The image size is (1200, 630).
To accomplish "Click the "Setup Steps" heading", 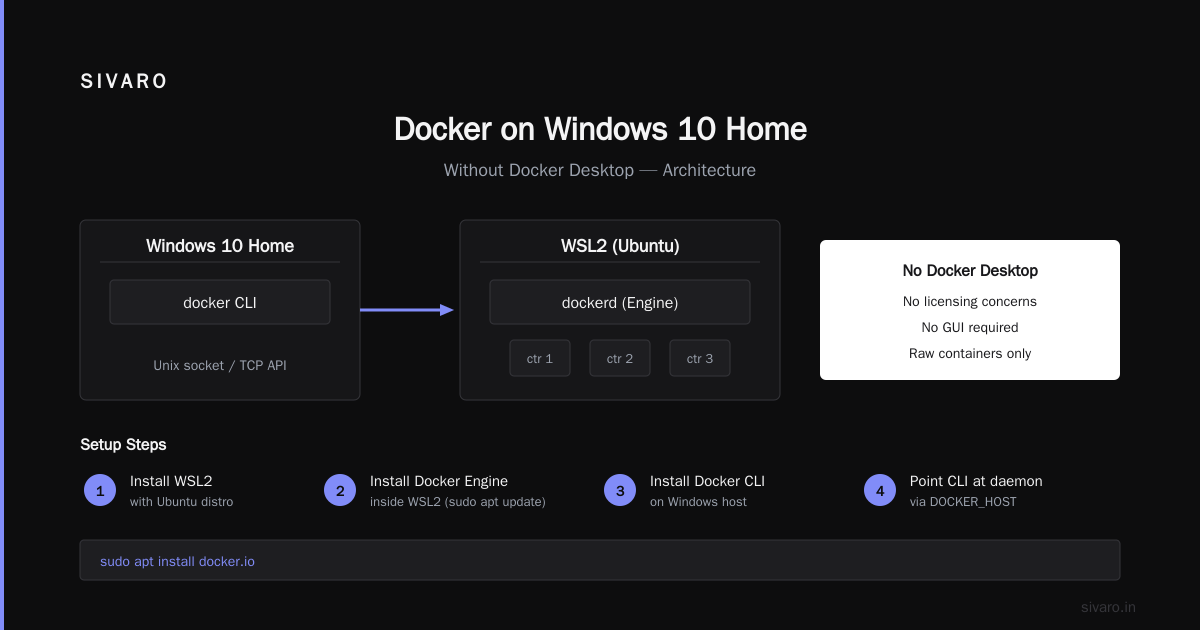I will [124, 445].
